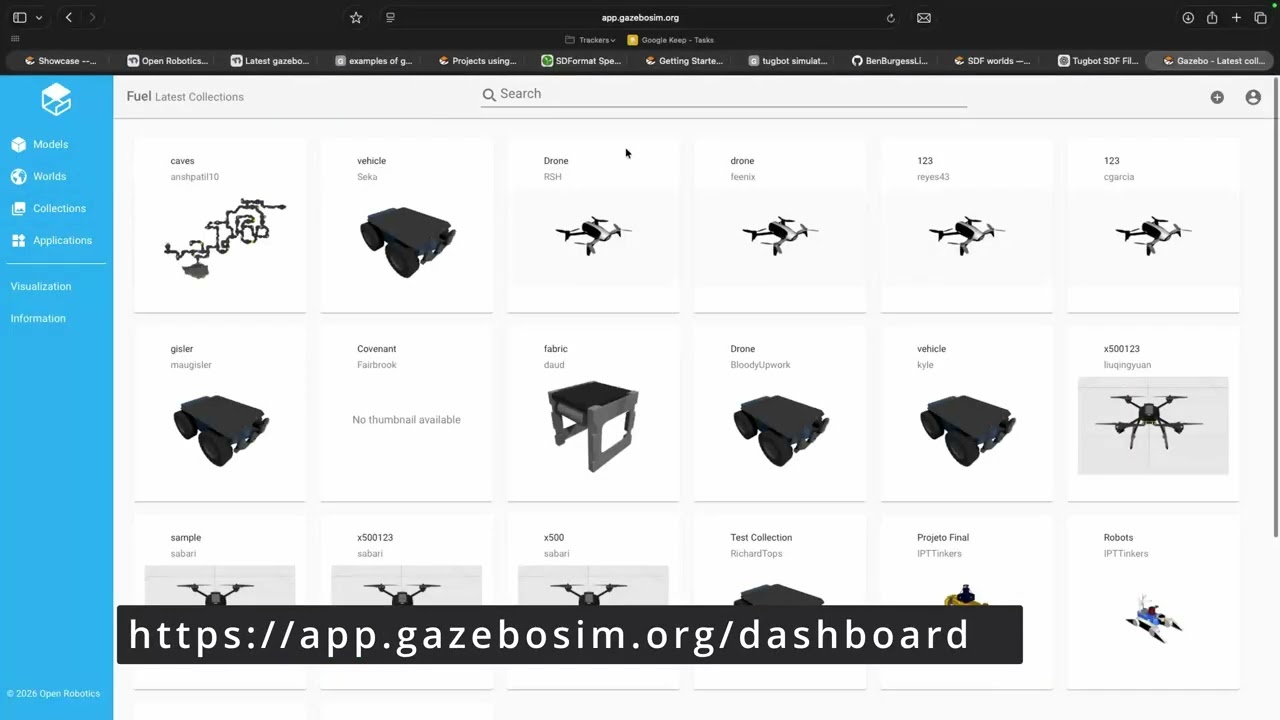Click the Models cube icon in the sidebar

pos(18,145)
